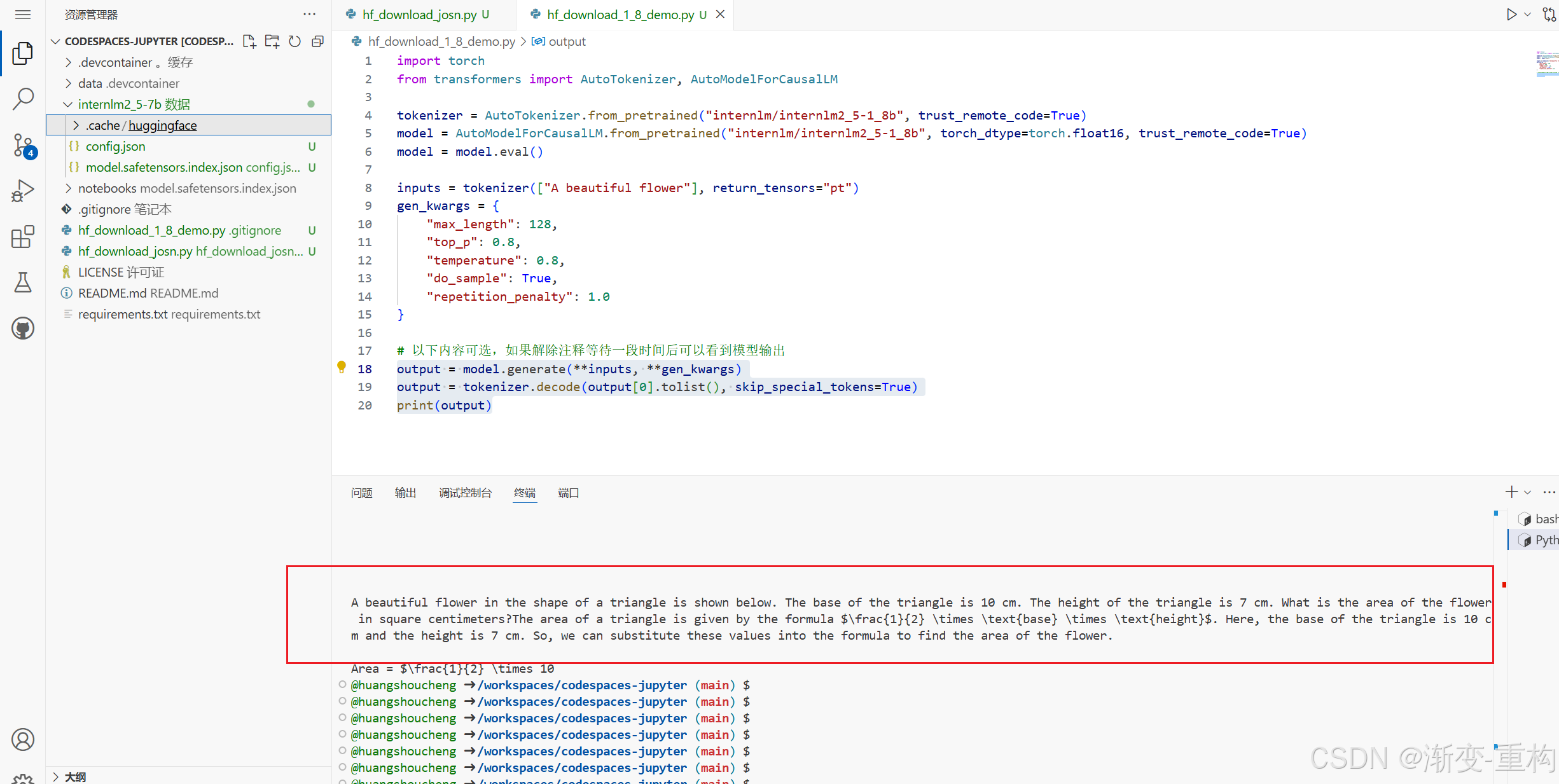Click the lightbulb code action on line 18

(342, 368)
